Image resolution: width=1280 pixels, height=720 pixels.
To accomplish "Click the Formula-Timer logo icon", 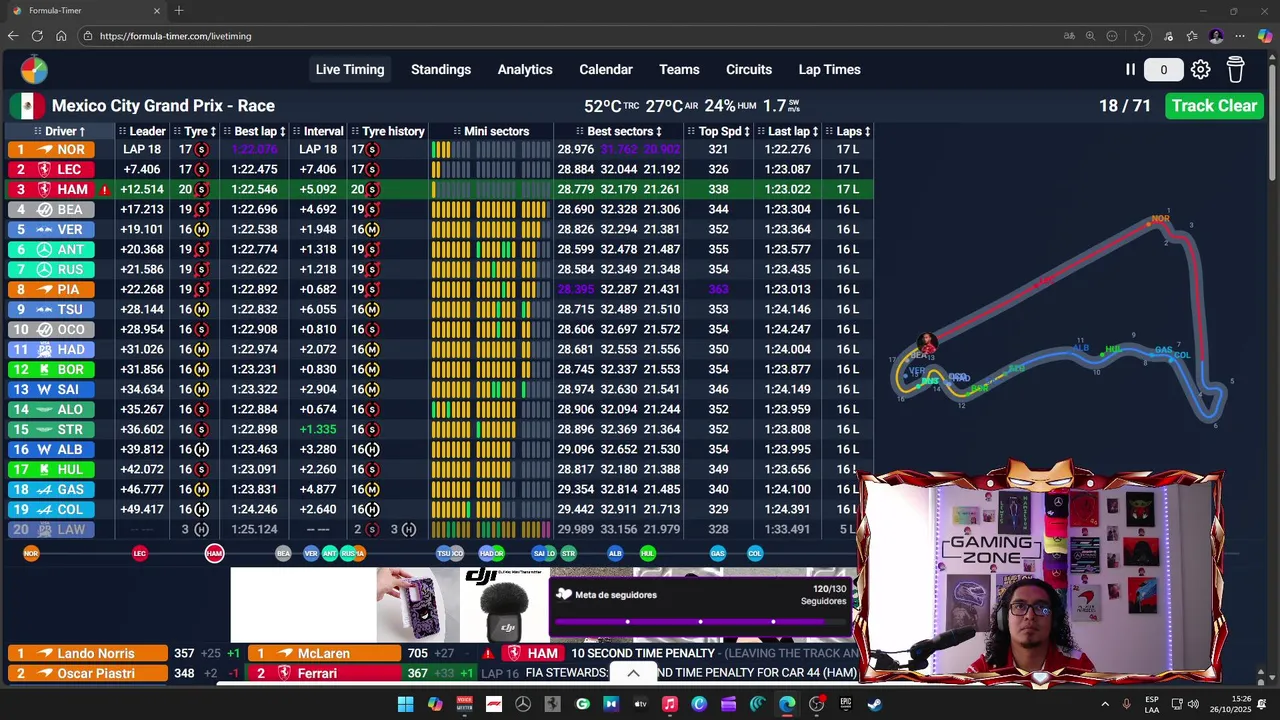I will [x=33, y=70].
